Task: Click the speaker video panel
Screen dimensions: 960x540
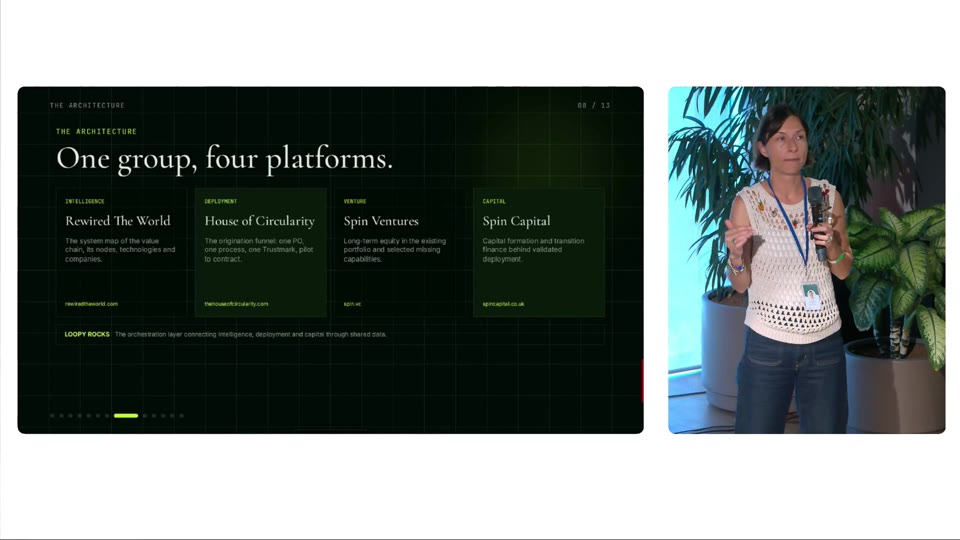Action: [x=807, y=260]
